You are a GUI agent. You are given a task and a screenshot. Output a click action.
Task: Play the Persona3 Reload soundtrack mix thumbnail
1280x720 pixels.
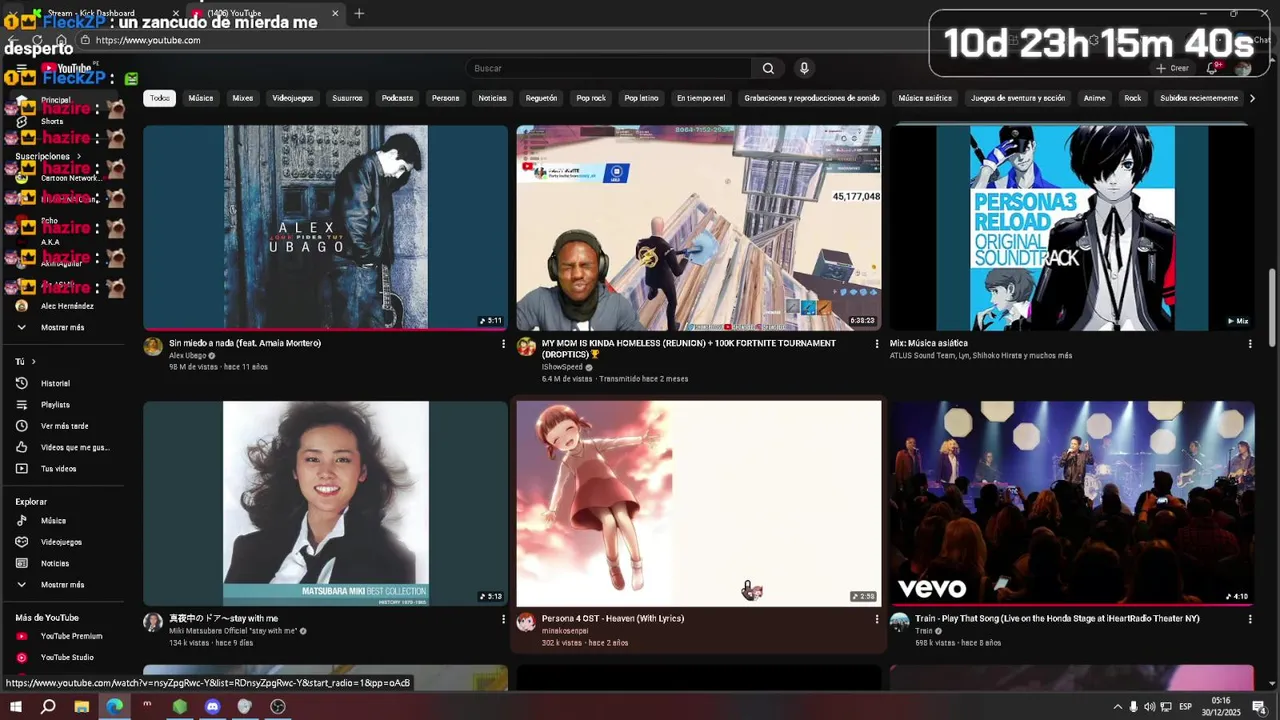coord(1072,227)
